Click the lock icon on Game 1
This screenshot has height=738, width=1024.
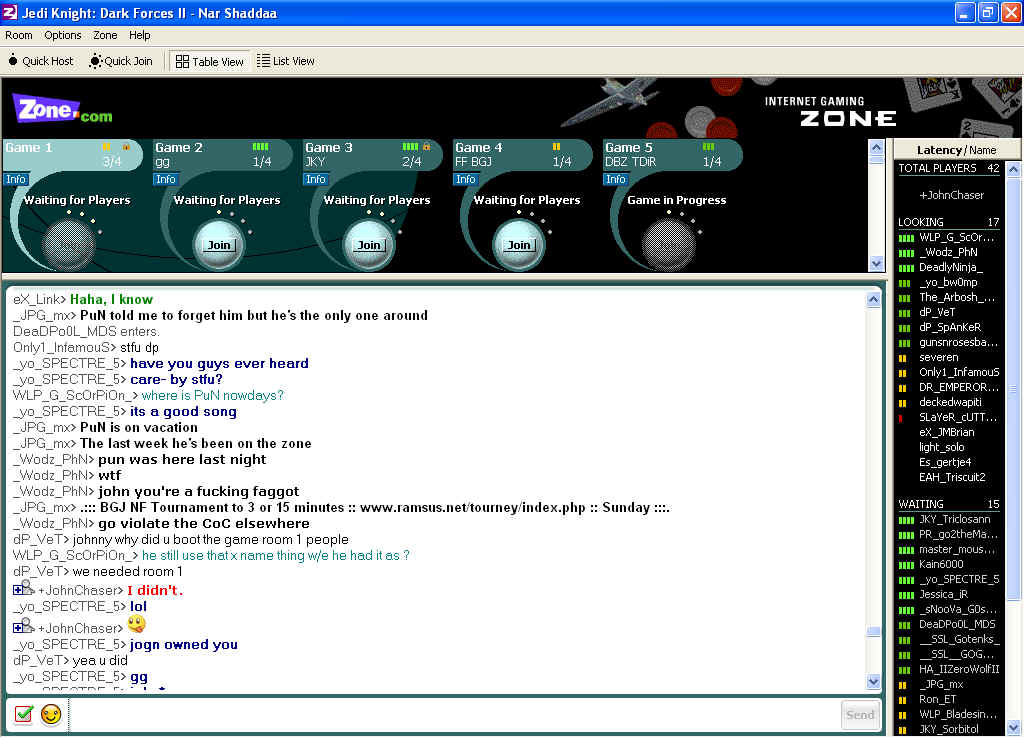click(x=126, y=147)
